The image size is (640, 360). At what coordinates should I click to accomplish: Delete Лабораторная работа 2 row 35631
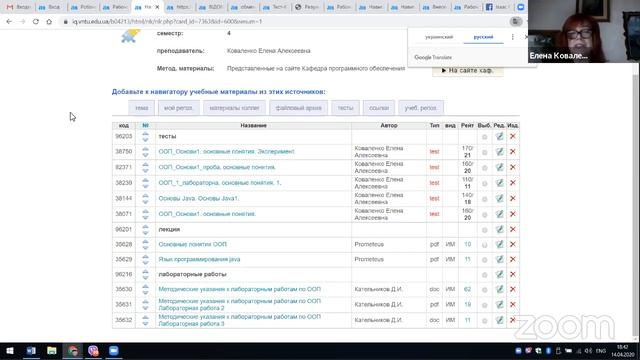[513, 304]
